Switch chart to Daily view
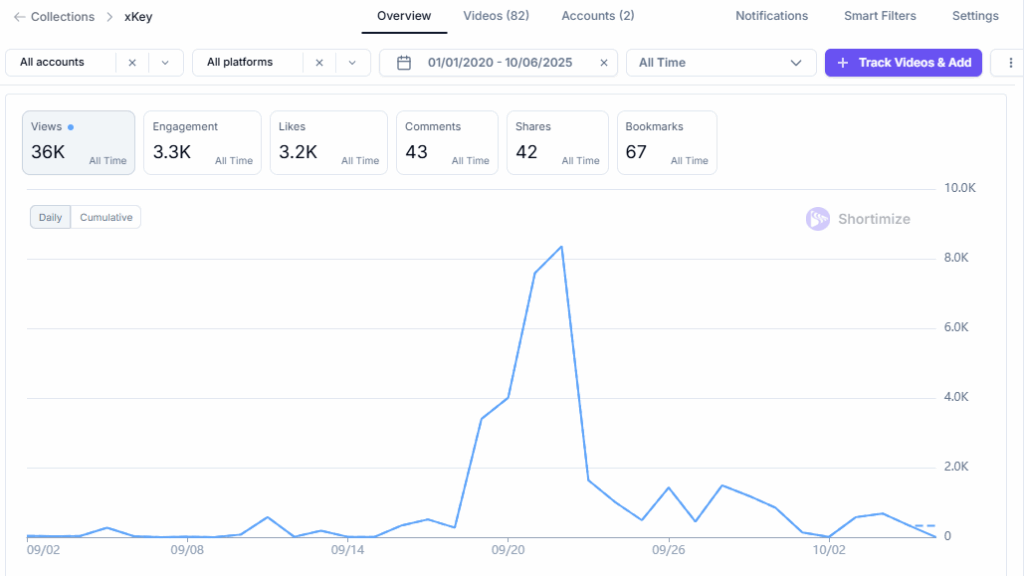Image resolution: width=1024 pixels, height=576 pixels. coord(50,217)
